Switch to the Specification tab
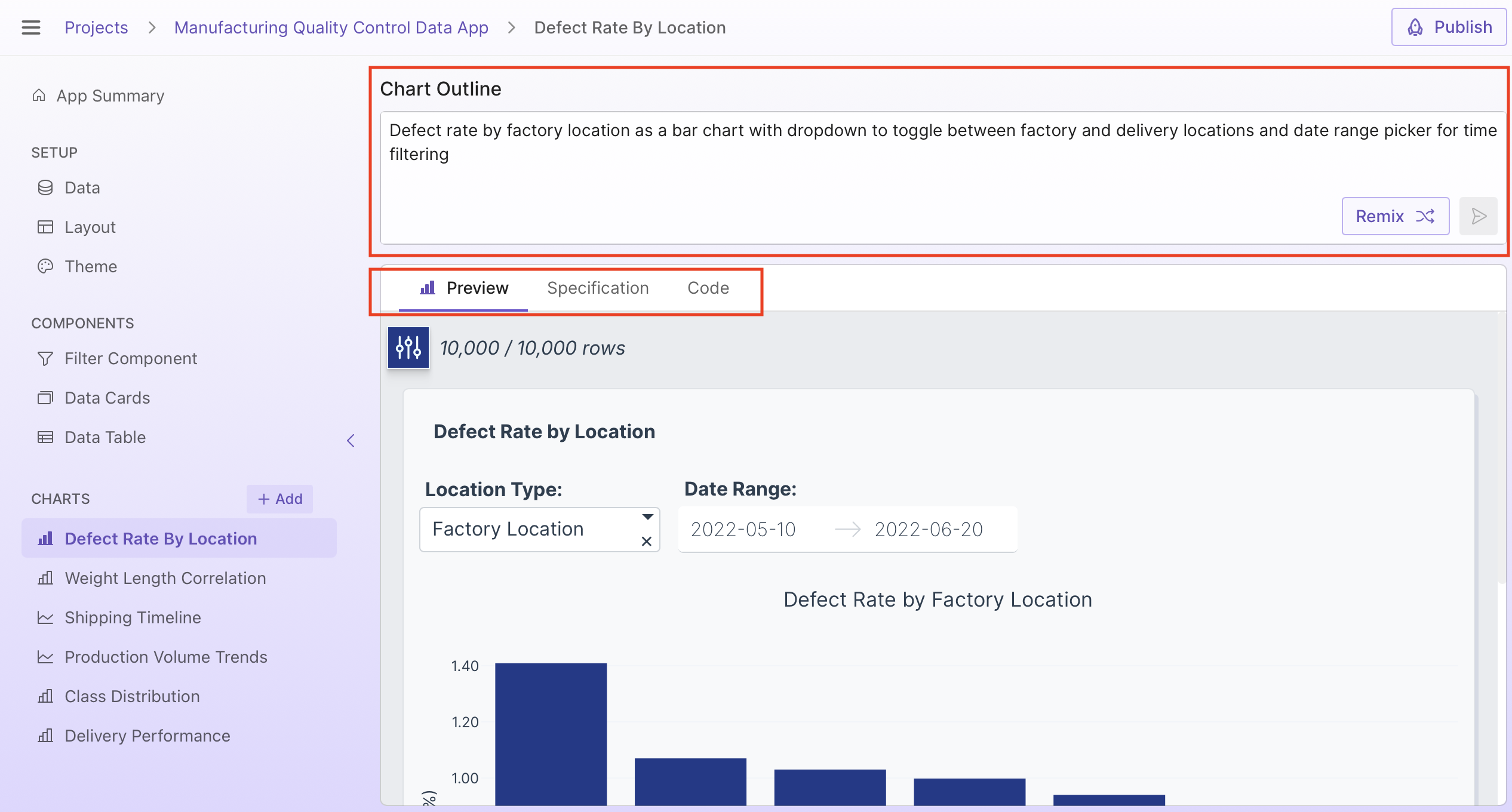The height and width of the screenshot is (812, 1512). coord(598,288)
